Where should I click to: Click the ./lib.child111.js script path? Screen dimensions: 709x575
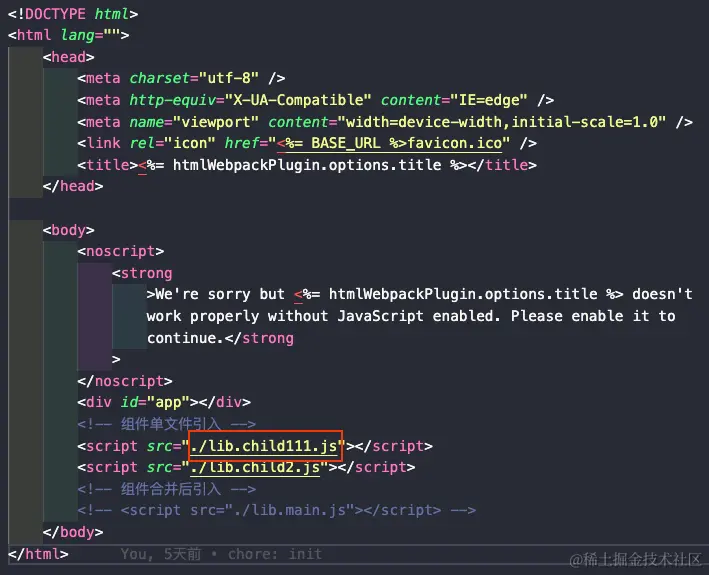click(x=265, y=447)
